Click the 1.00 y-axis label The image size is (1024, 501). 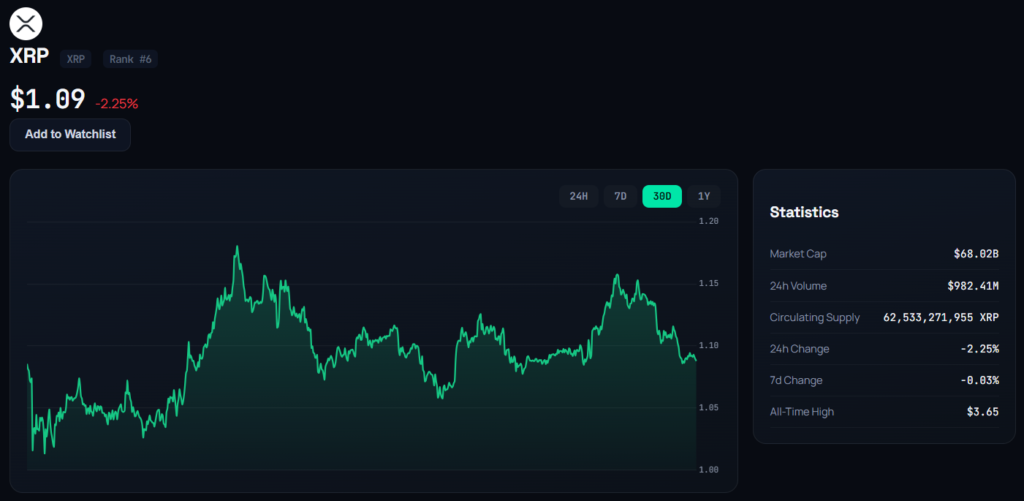709,470
